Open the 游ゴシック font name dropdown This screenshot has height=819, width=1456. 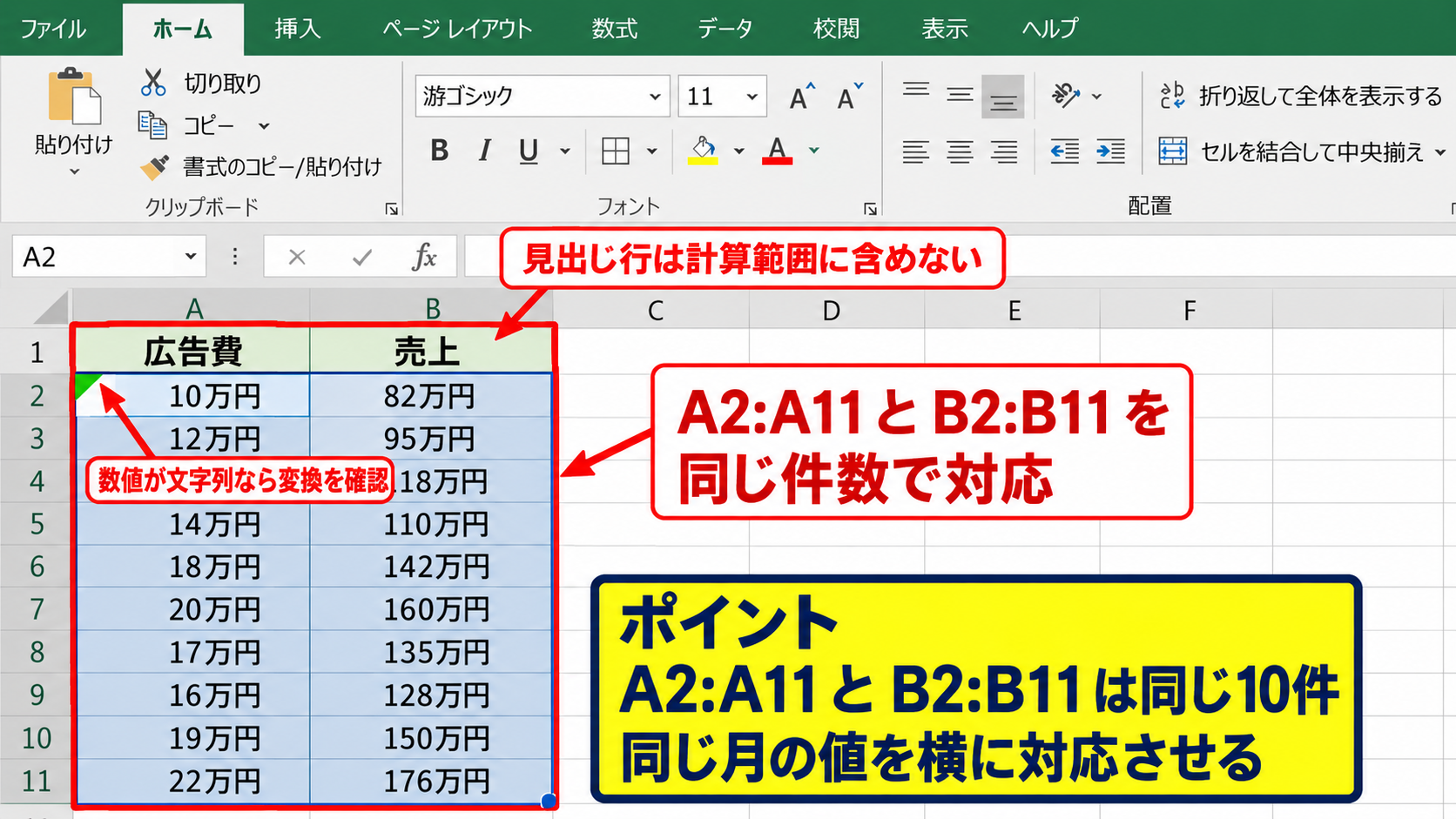tap(655, 97)
